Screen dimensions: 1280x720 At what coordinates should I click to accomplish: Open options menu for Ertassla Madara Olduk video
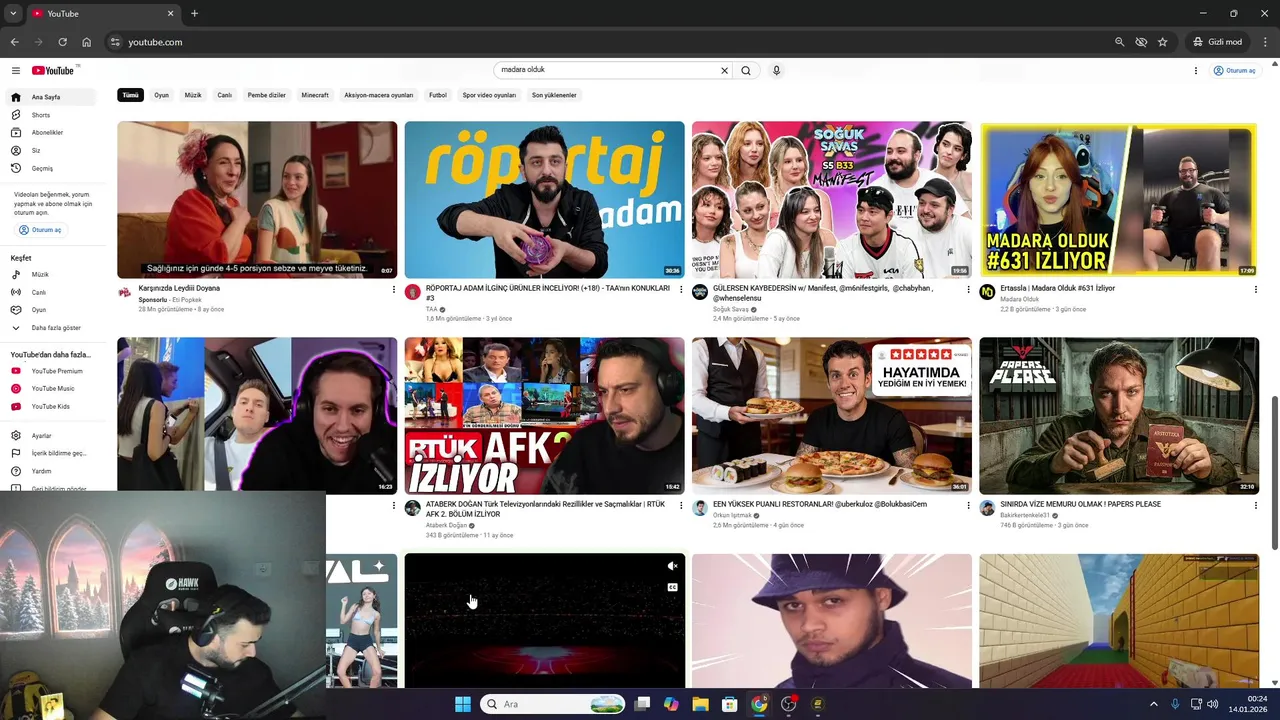[1255, 289]
